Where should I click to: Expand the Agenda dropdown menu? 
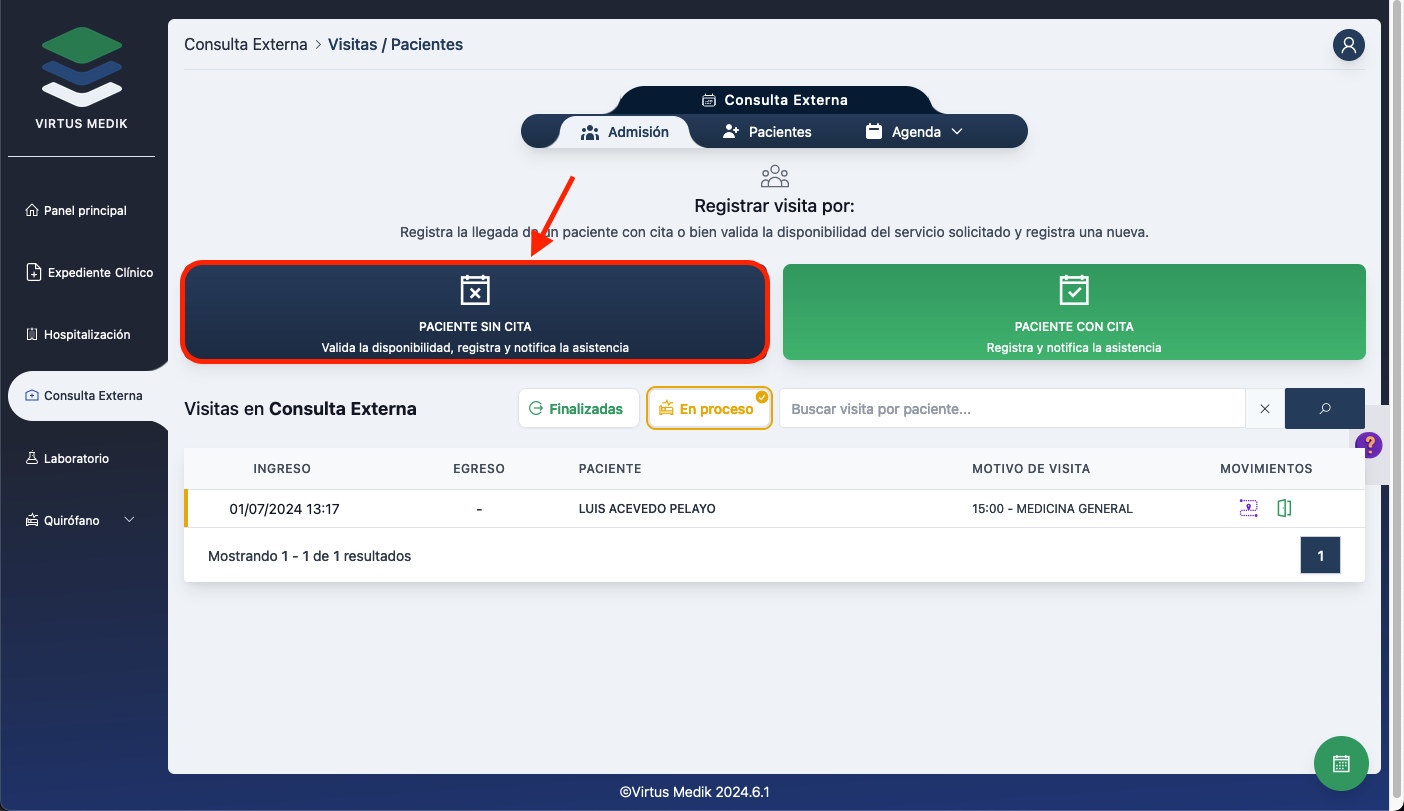coord(914,132)
